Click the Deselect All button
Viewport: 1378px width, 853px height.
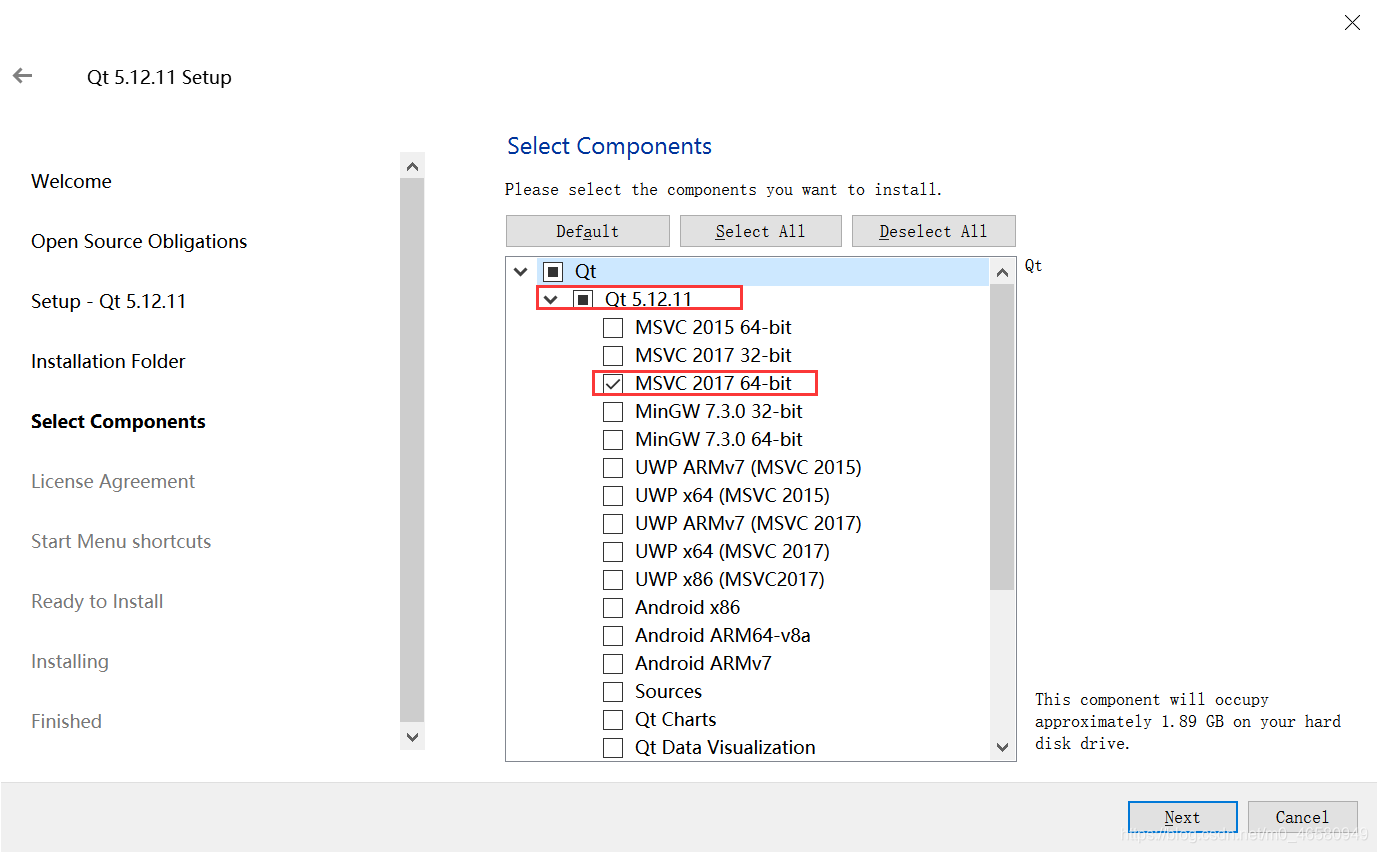pos(934,231)
